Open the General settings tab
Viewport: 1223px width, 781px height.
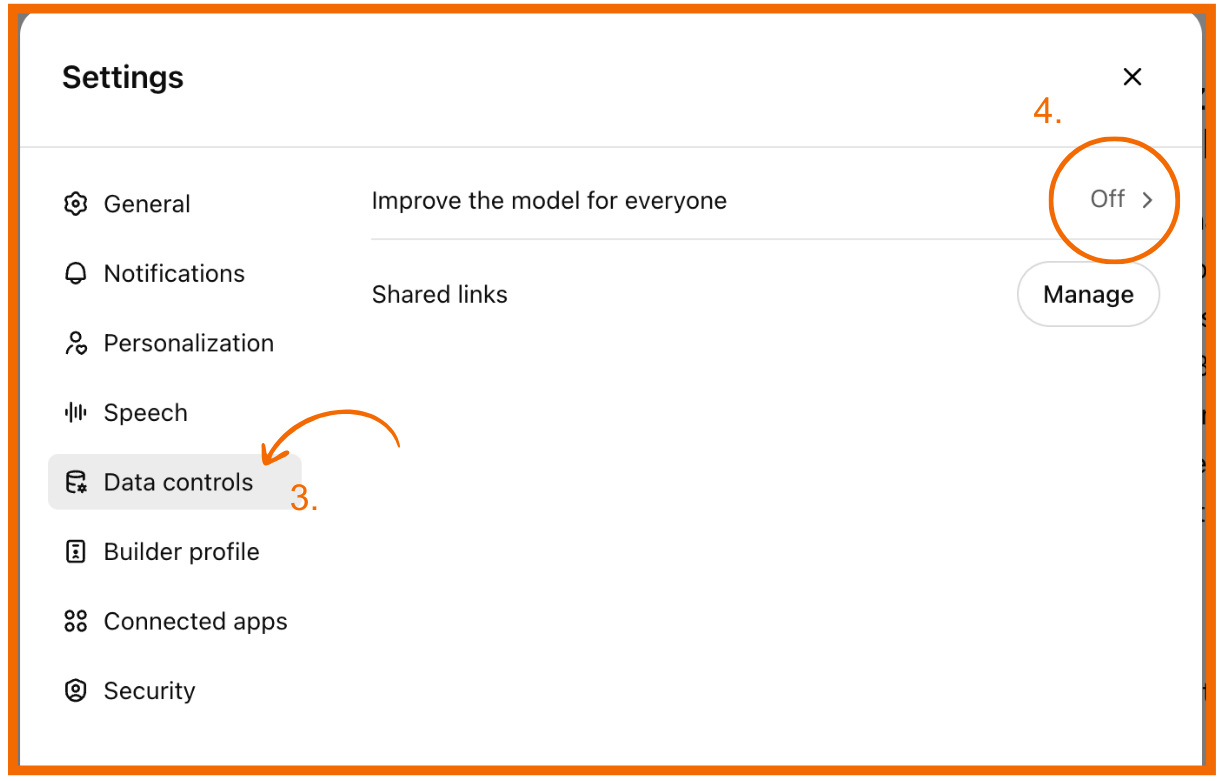(x=147, y=204)
